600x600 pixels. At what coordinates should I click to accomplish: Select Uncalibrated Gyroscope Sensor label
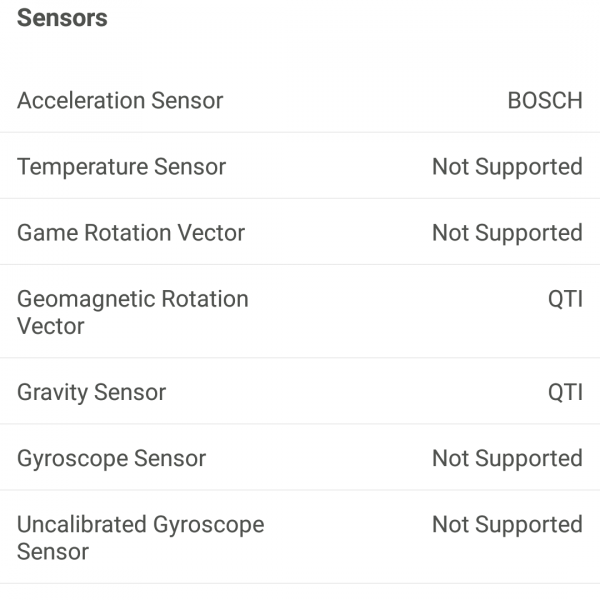140,538
